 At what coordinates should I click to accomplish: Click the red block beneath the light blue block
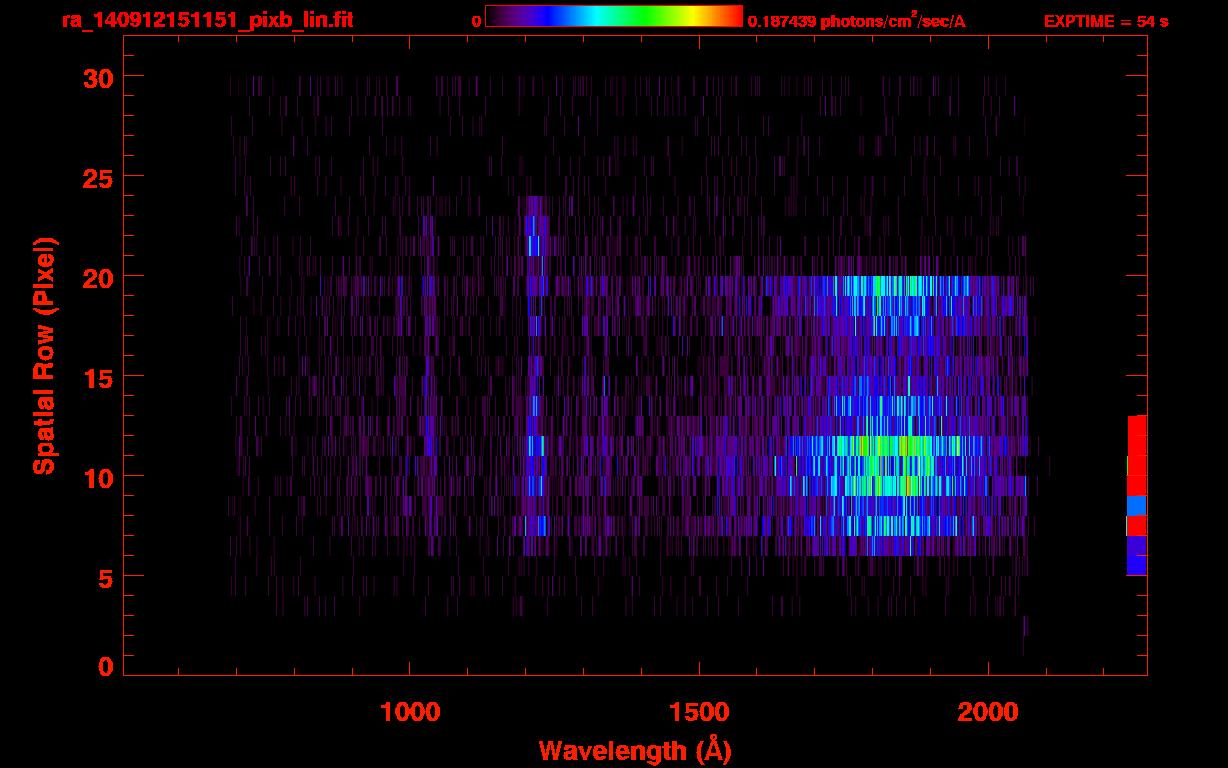1137,525
